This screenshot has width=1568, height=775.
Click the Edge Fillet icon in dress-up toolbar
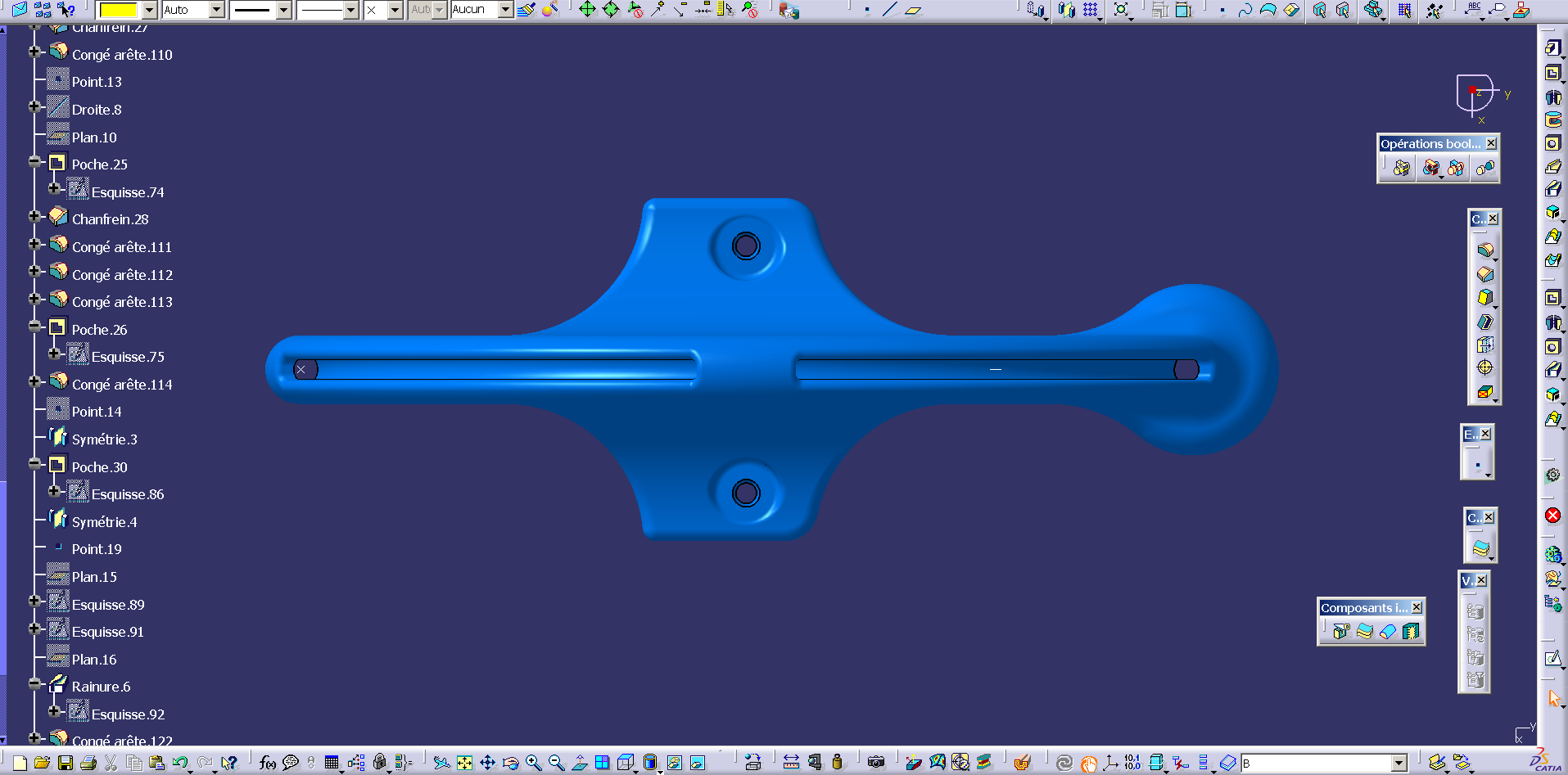click(x=1485, y=250)
